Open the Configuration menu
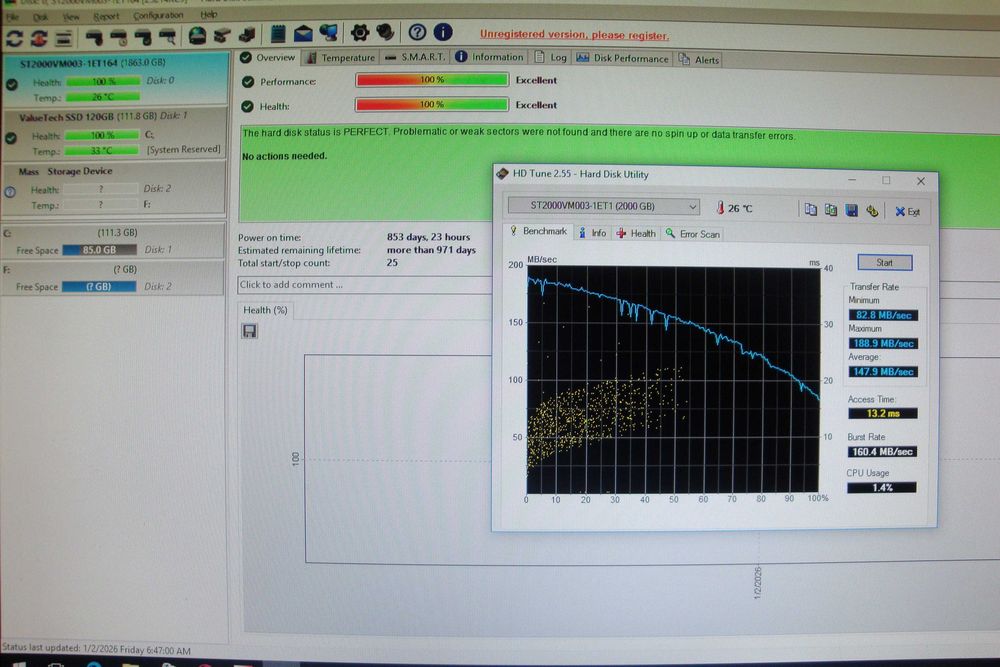Screen dimensions: 1000x667 [158, 15]
